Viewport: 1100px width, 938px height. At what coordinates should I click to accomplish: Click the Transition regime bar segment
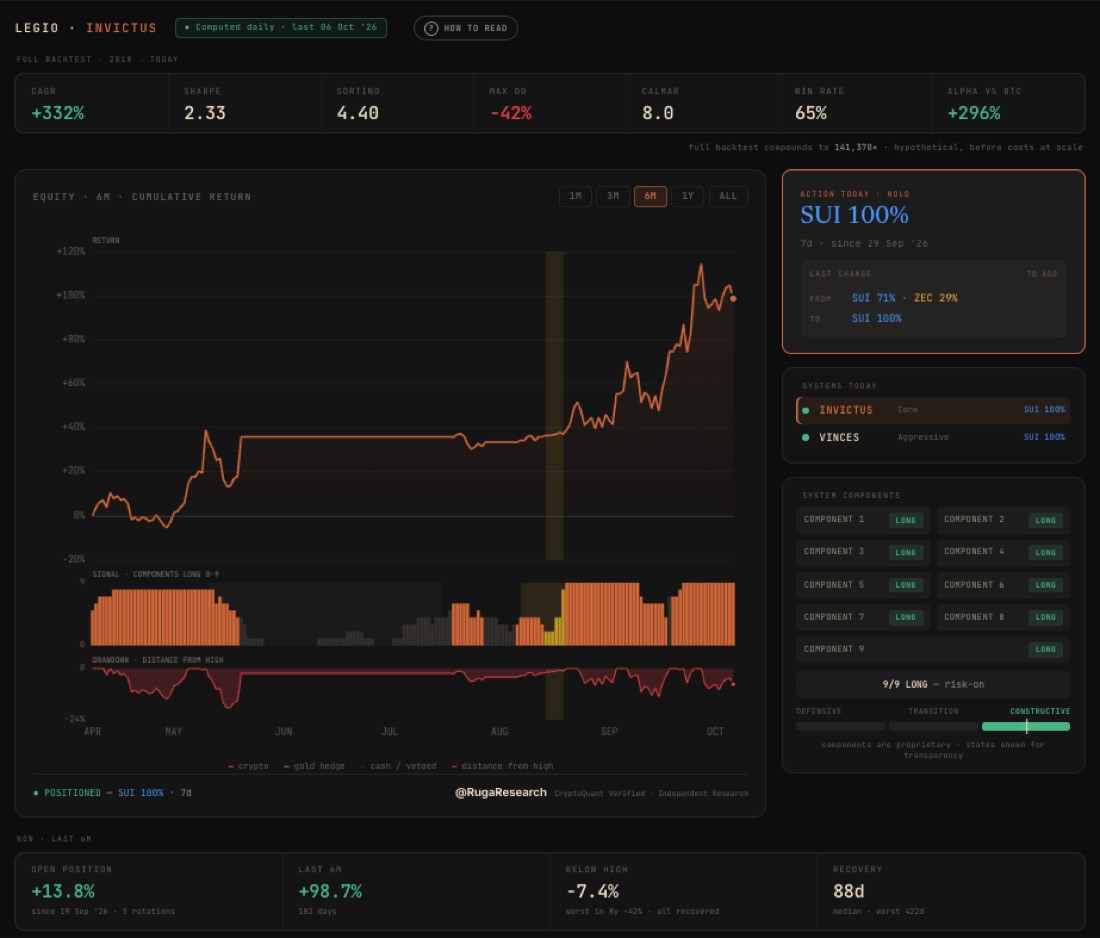933,727
